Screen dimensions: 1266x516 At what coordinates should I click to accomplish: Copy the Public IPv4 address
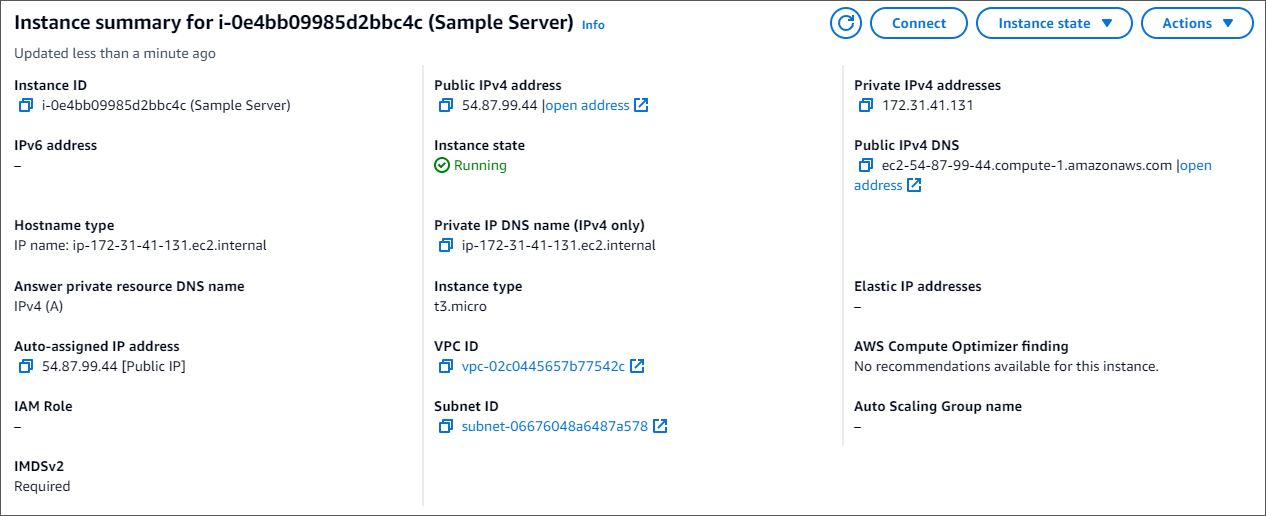point(446,105)
